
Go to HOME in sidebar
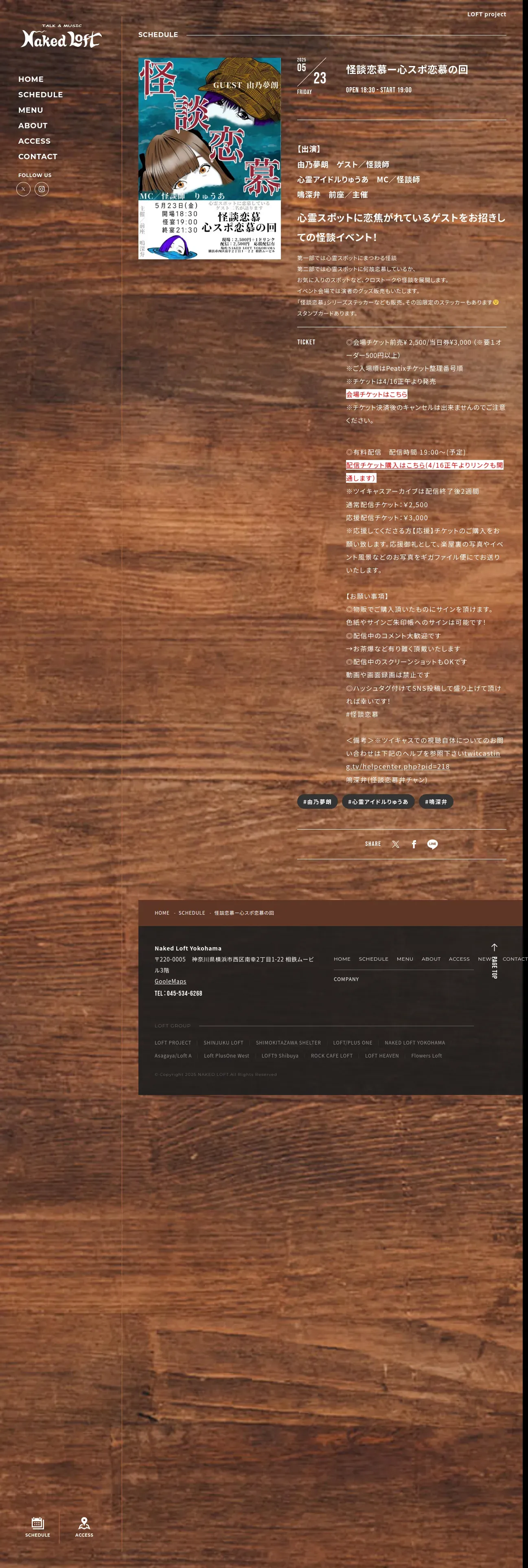point(31,79)
